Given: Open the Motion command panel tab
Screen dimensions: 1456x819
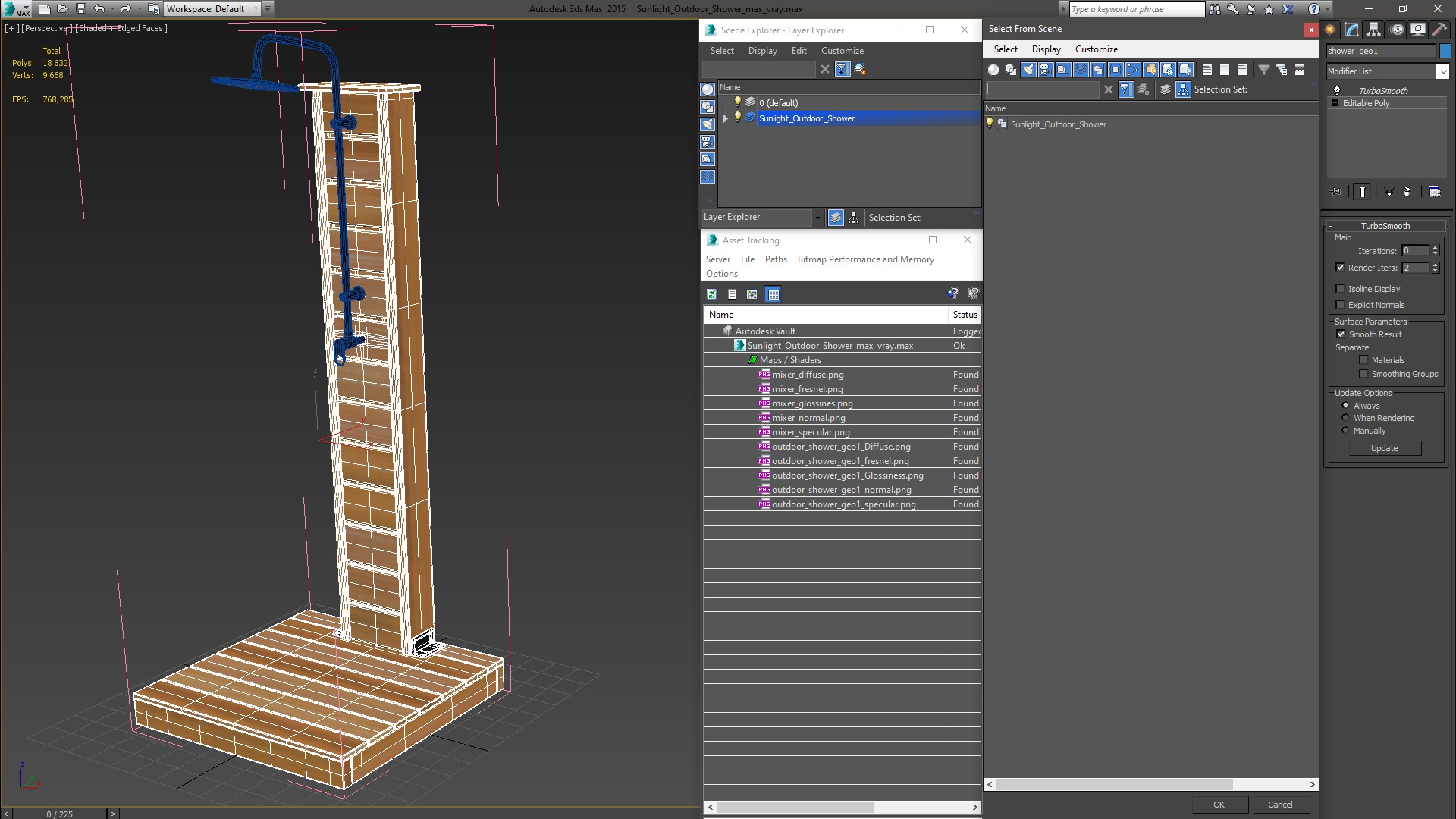Looking at the screenshot, I should pos(1396,30).
